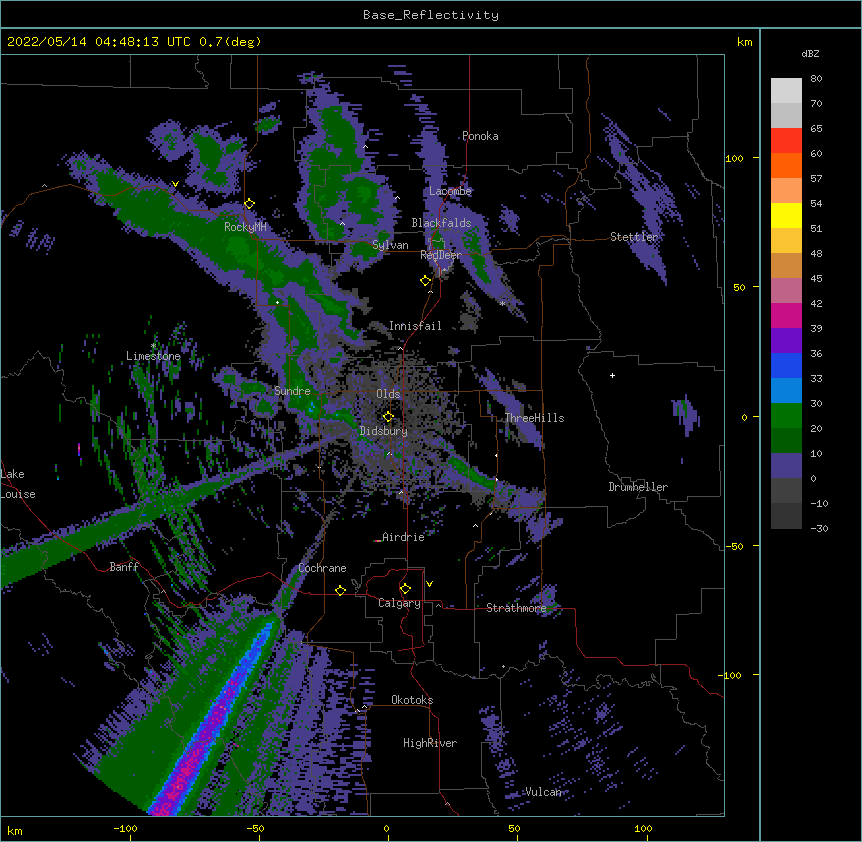The image size is (862, 842).
Task: Select the Blackfalds label
Action: point(441,223)
